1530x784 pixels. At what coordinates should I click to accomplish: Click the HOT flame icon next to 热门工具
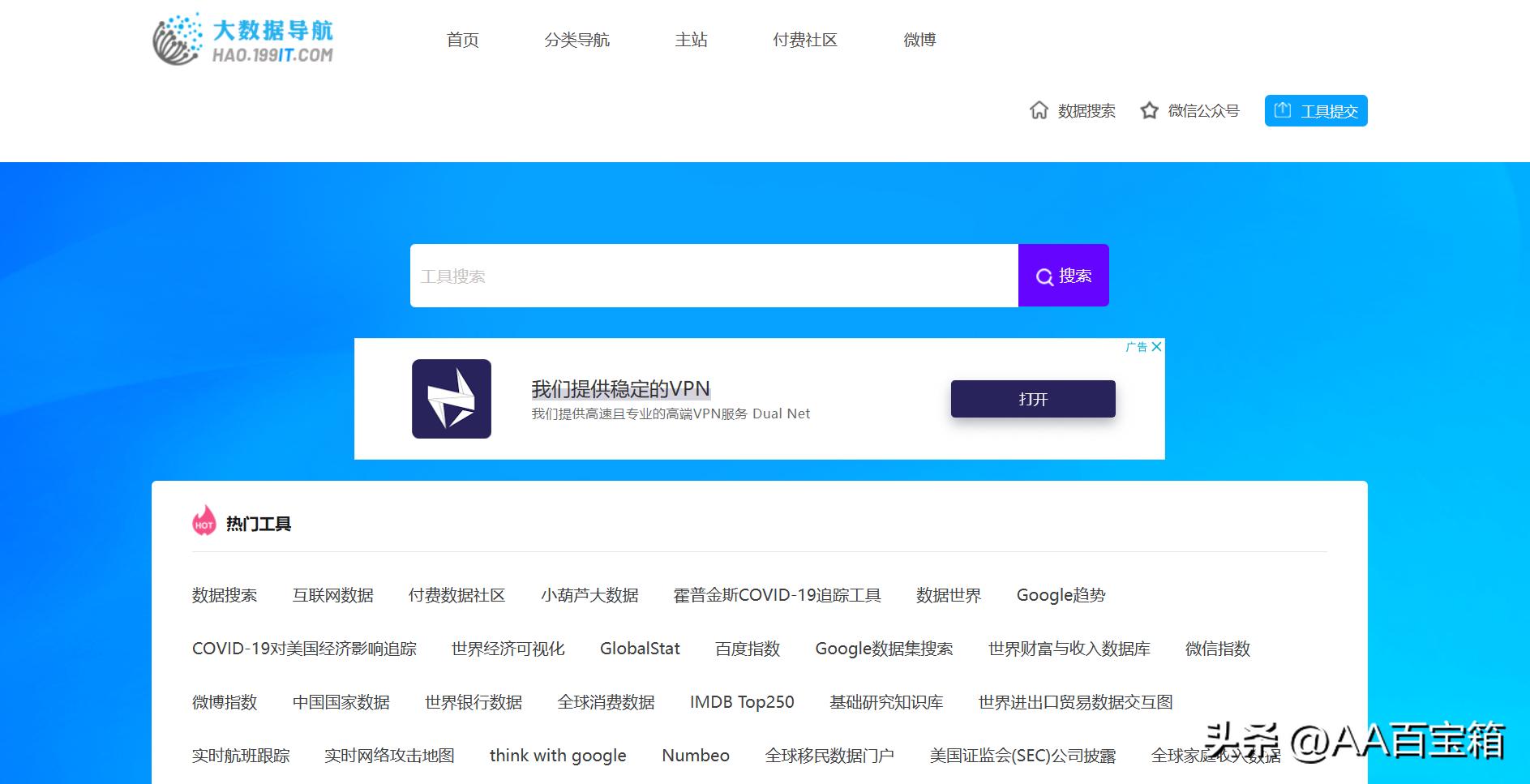tap(203, 522)
